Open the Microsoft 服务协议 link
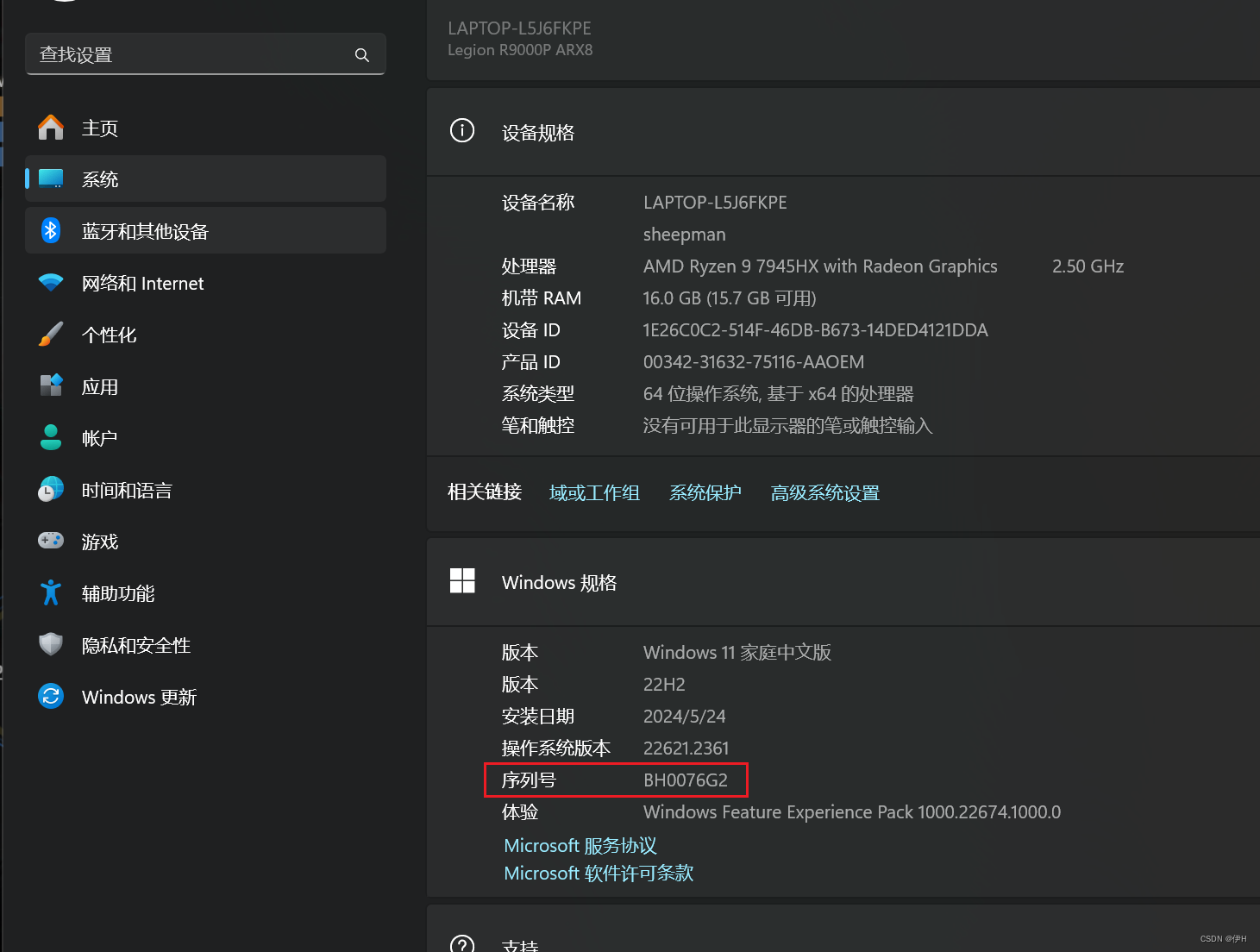 [580, 846]
